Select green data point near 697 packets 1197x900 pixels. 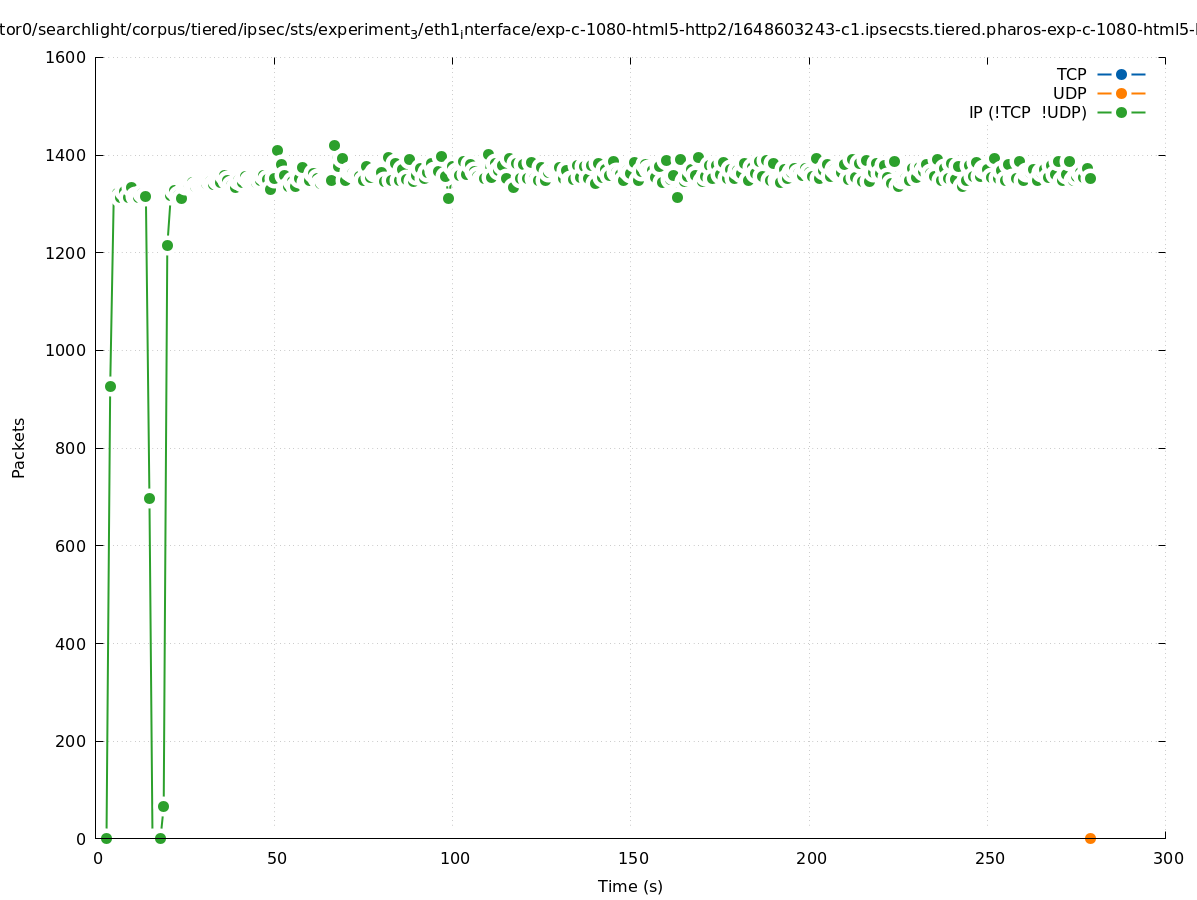[x=149, y=498]
